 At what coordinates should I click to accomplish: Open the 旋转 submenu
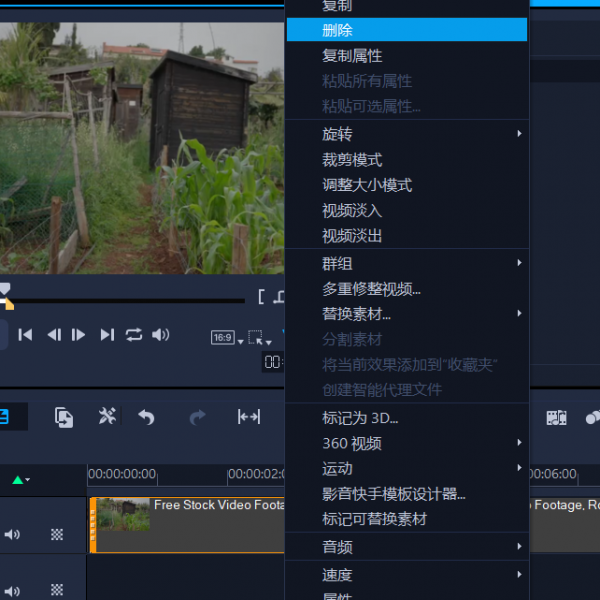[x=406, y=134]
